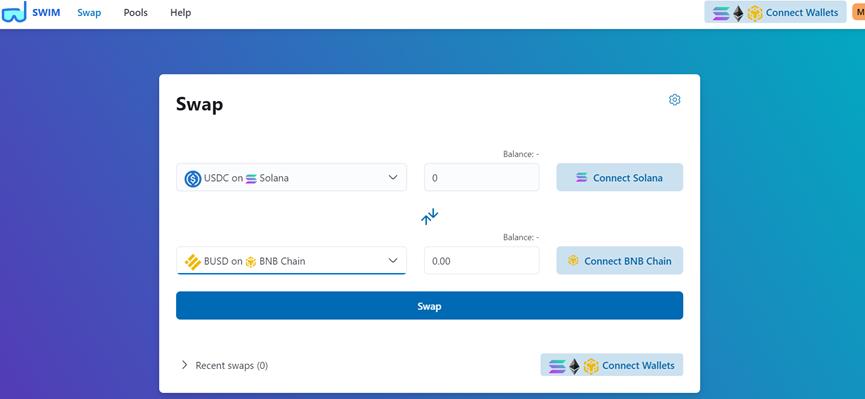This screenshot has width=865, height=399.
Task: Open the USDC on Solana token dropdown
Action: [291, 178]
